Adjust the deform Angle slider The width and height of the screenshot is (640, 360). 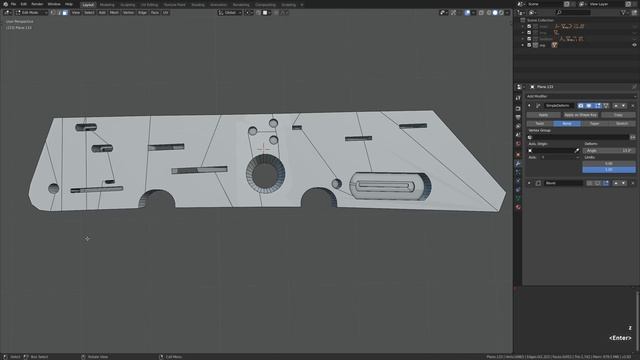coord(609,151)
